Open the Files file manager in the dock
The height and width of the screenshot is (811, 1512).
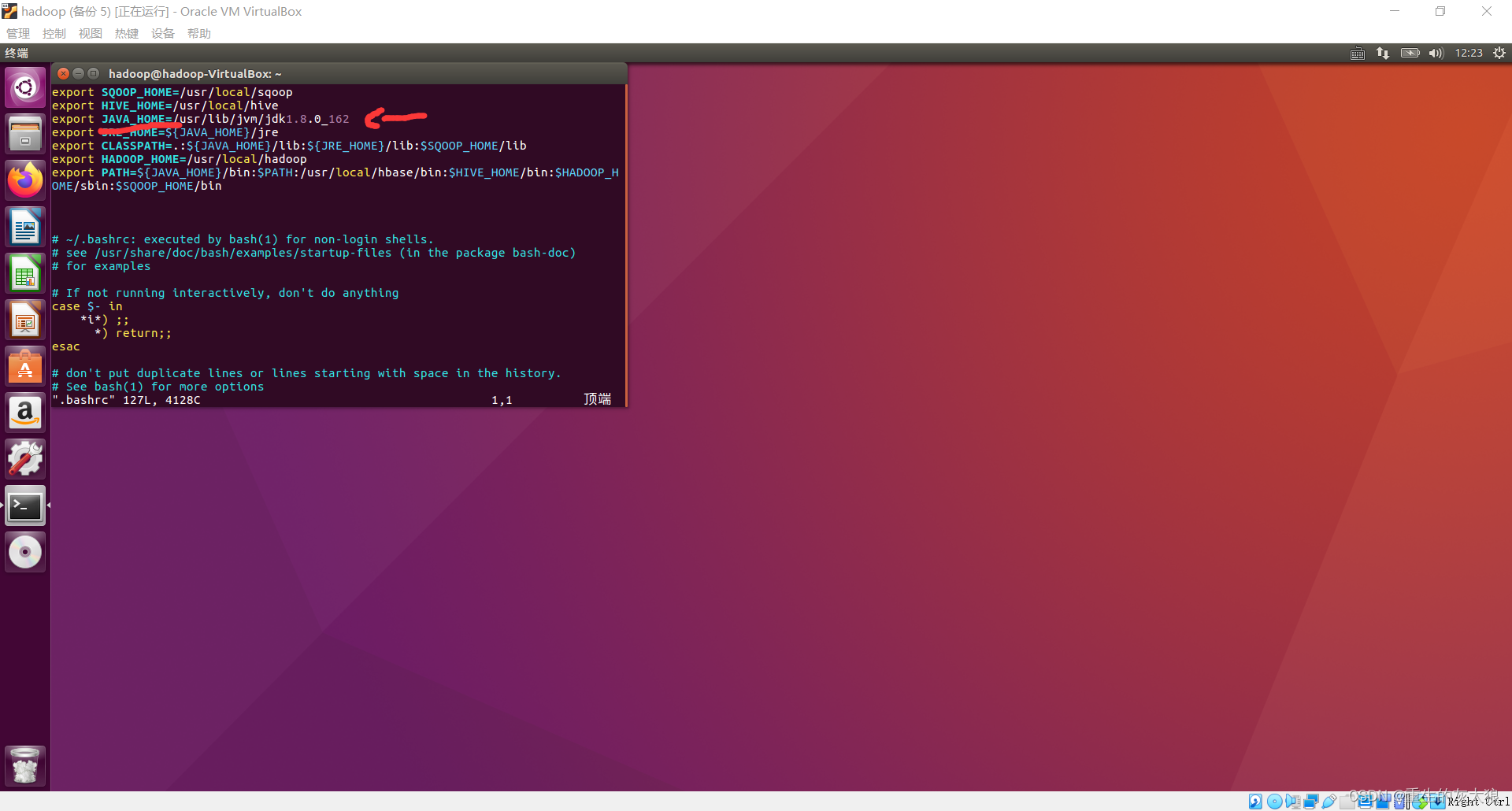click(24, 133)
